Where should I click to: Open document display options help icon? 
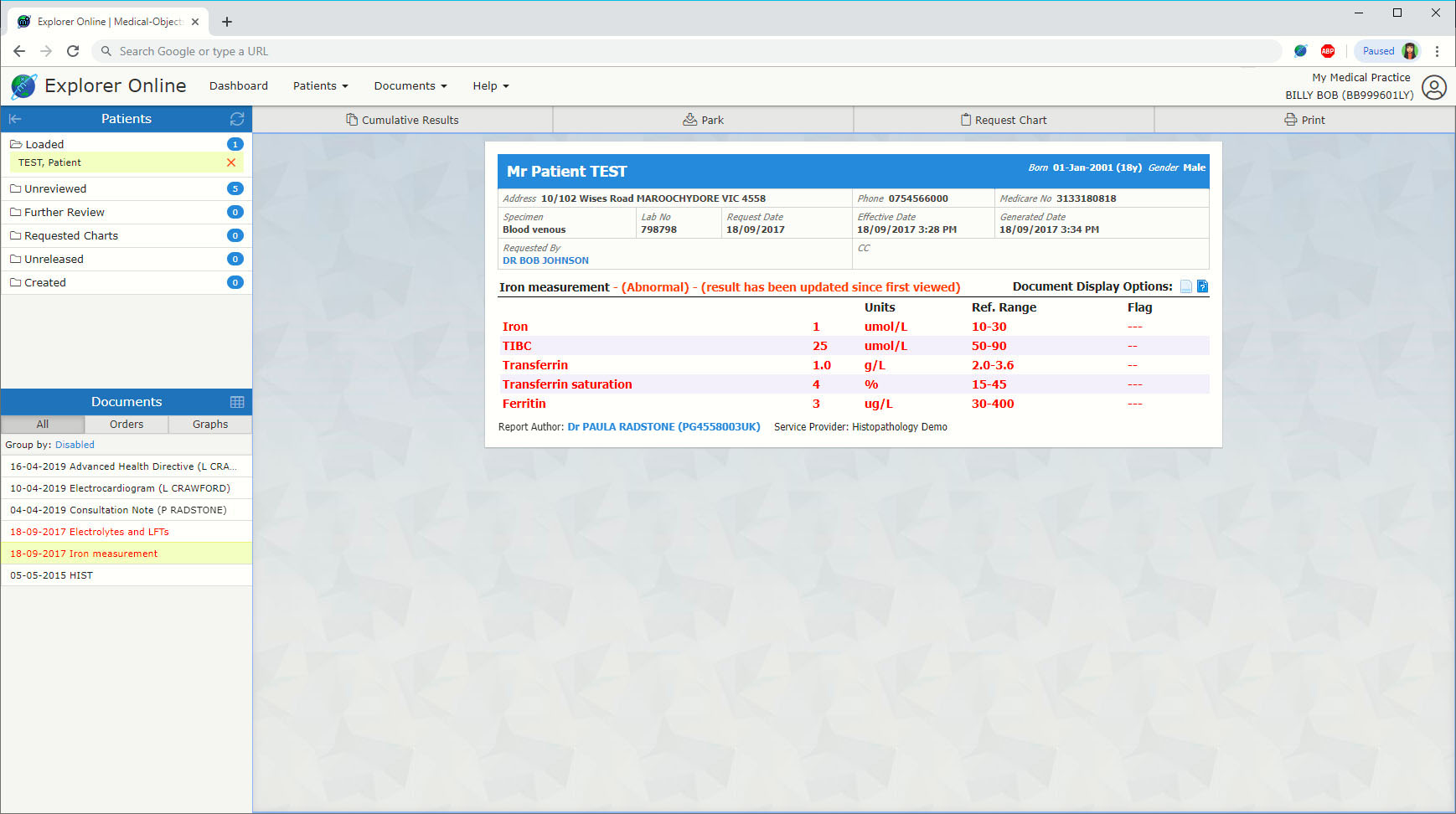[1203, 286]
